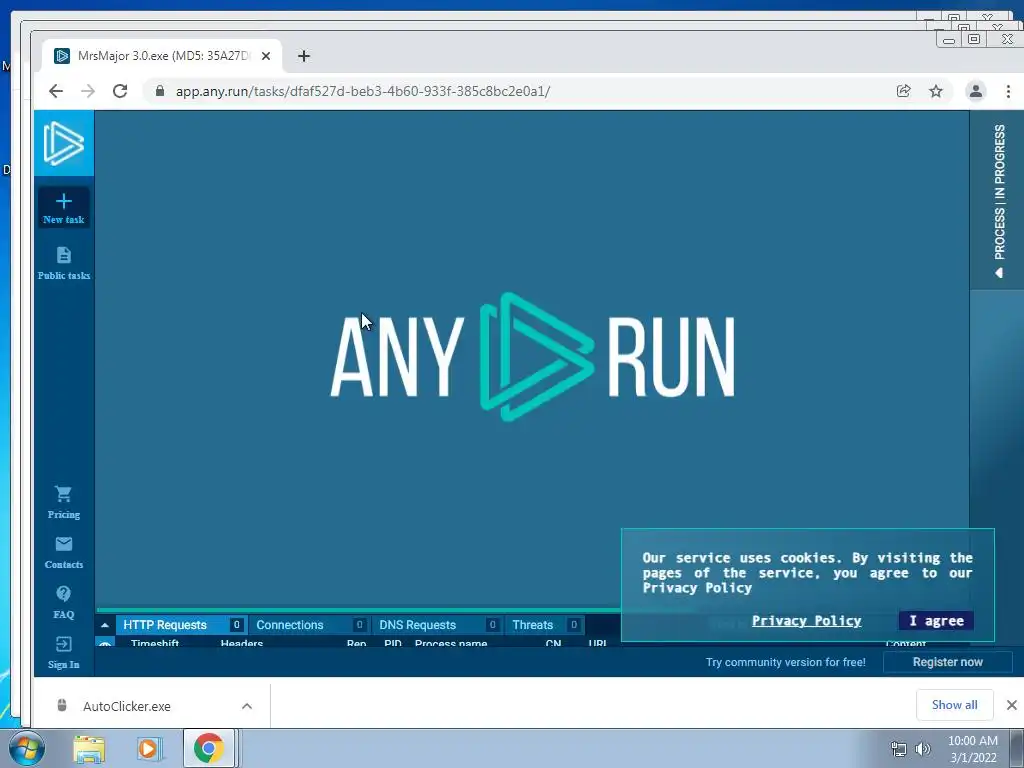Click the Chrome taskbar icon
This screenshot has height=768, width=1024.
click(x=208, y=748)
